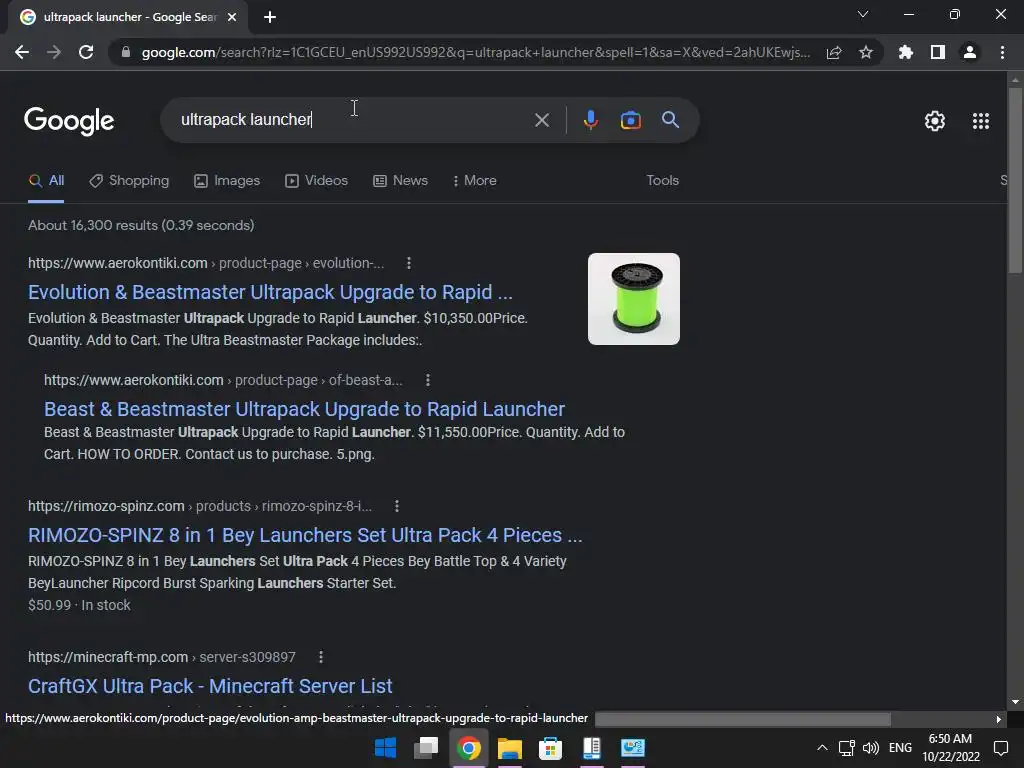Open options for the aerokontiki evolution result

pos(409,263)
